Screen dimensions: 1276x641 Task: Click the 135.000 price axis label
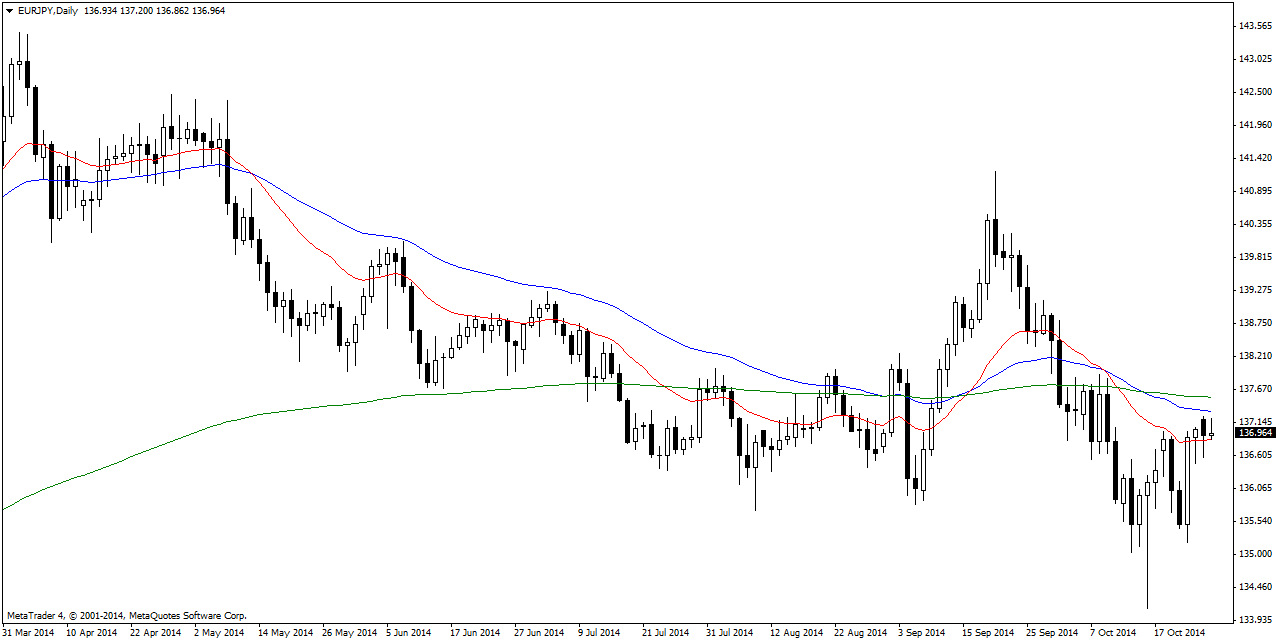(x=1254, y=554)
